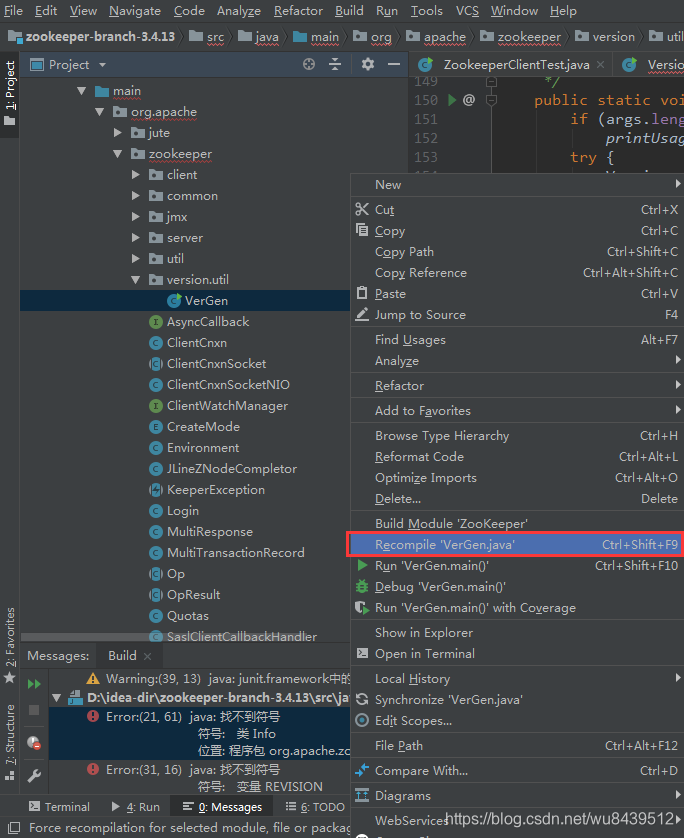684x838 pixels.
Task: Open the Navigate menu
Action: (x=135, y=11)
